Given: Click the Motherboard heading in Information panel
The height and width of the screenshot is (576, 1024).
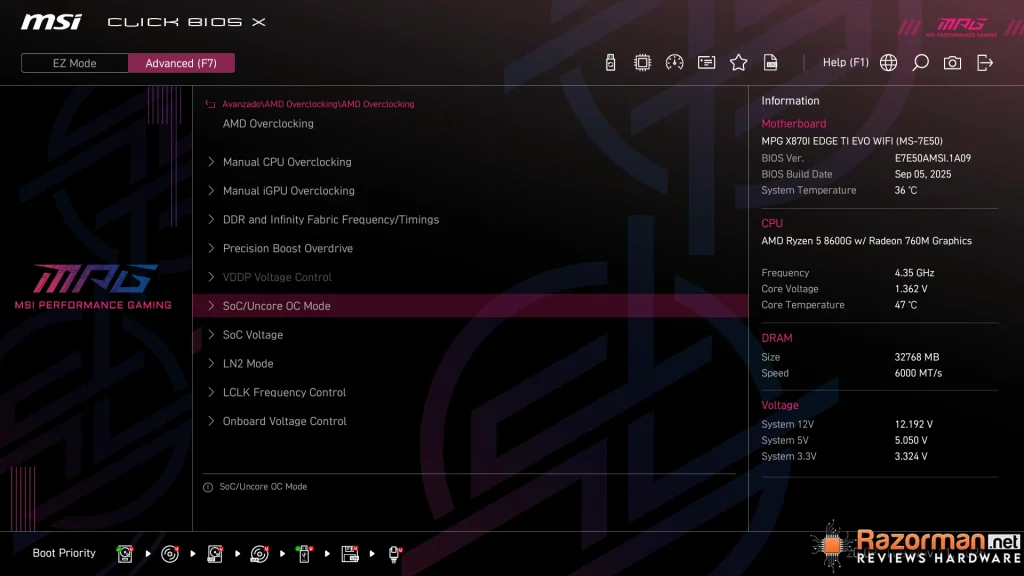Looking at the screenshot, I should pos(793,123).
